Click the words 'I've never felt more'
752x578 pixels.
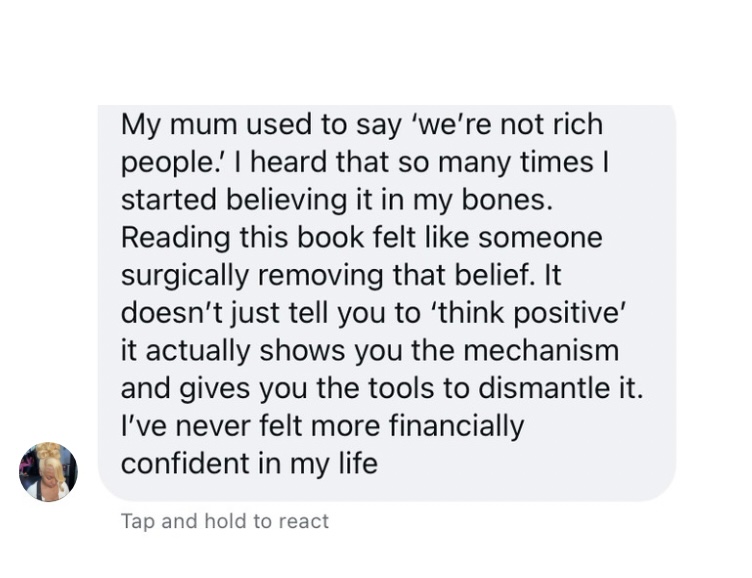point(250,426)
